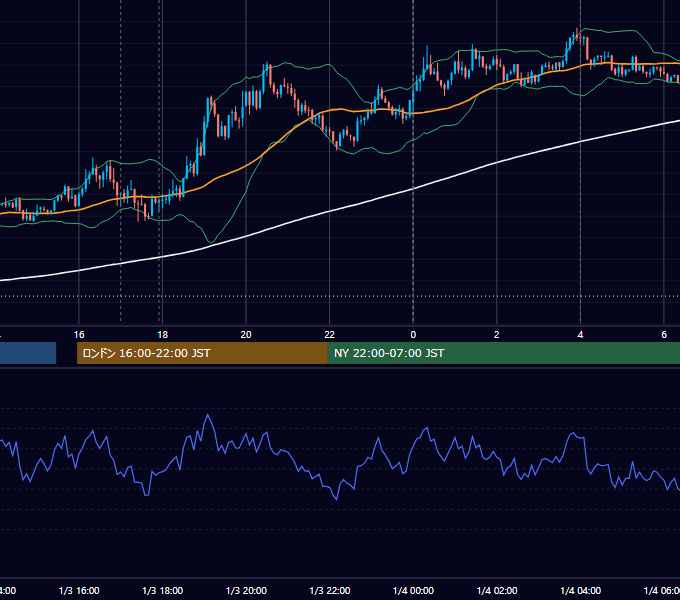The image size is (680, 600).
Task: Select the ロンドン 16:00-22:00 JST session bar
Action: [202, 353]
